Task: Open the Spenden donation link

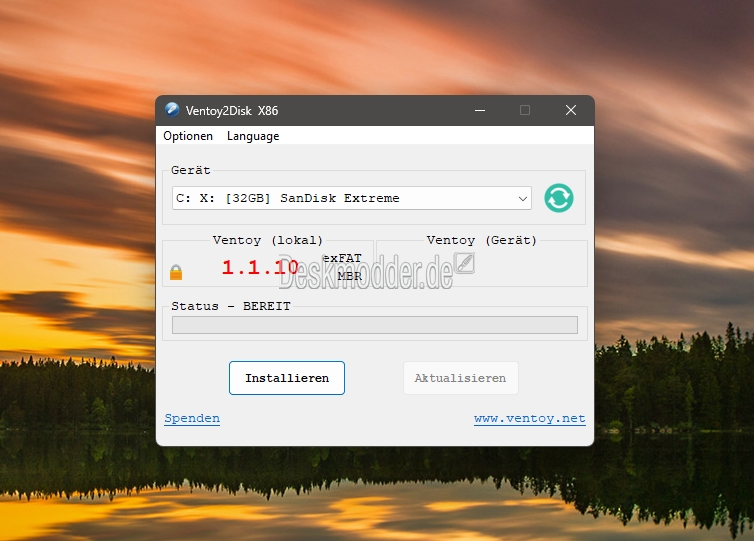Action: [192, 419]
